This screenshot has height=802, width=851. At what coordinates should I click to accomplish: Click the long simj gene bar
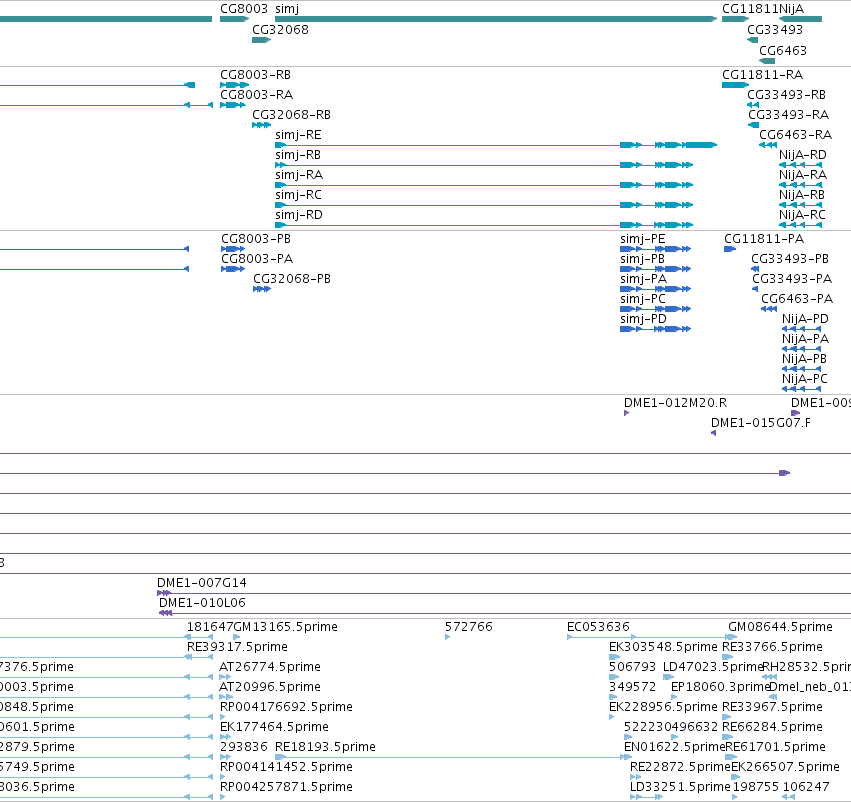[x=496, y=19]
